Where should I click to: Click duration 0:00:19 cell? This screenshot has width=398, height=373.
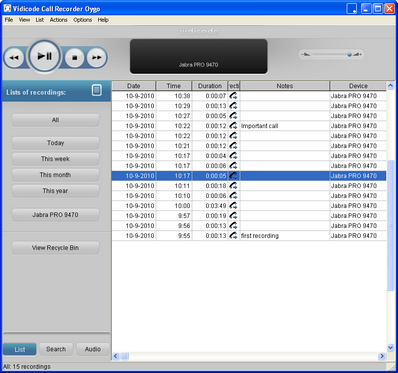[210, 216]
